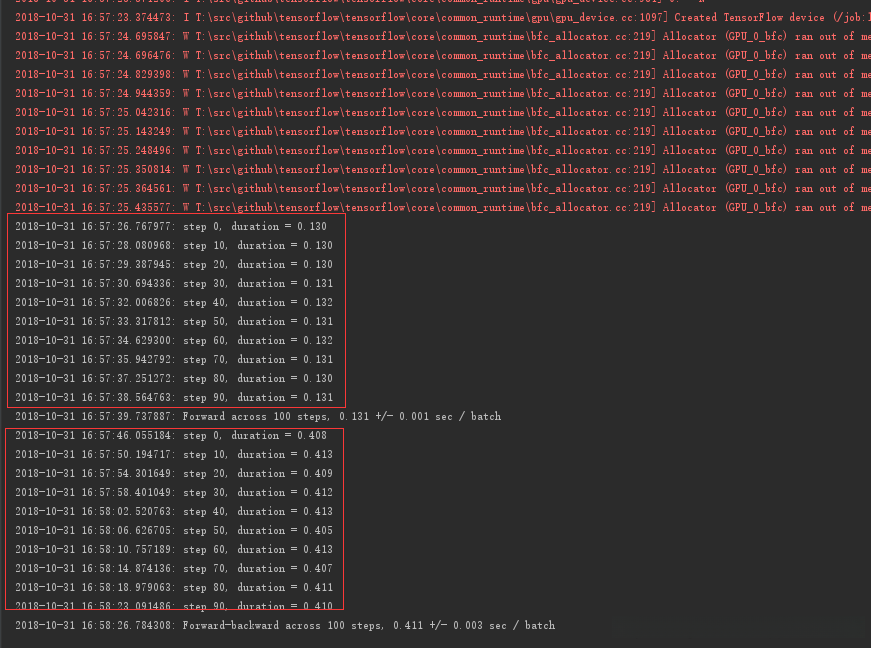Viewport: 871px width, 648px height.
Task: Select the 'step 20, duration = 0.130' line
Action: pyautogui.click(x=173, y=265)
